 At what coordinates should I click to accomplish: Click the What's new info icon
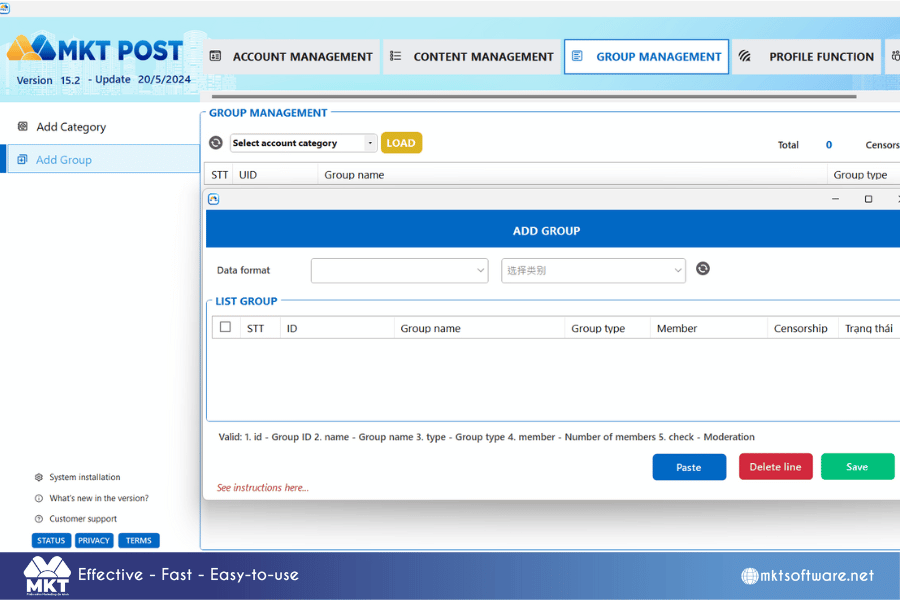pyautogui.click(x=38, y=498)
